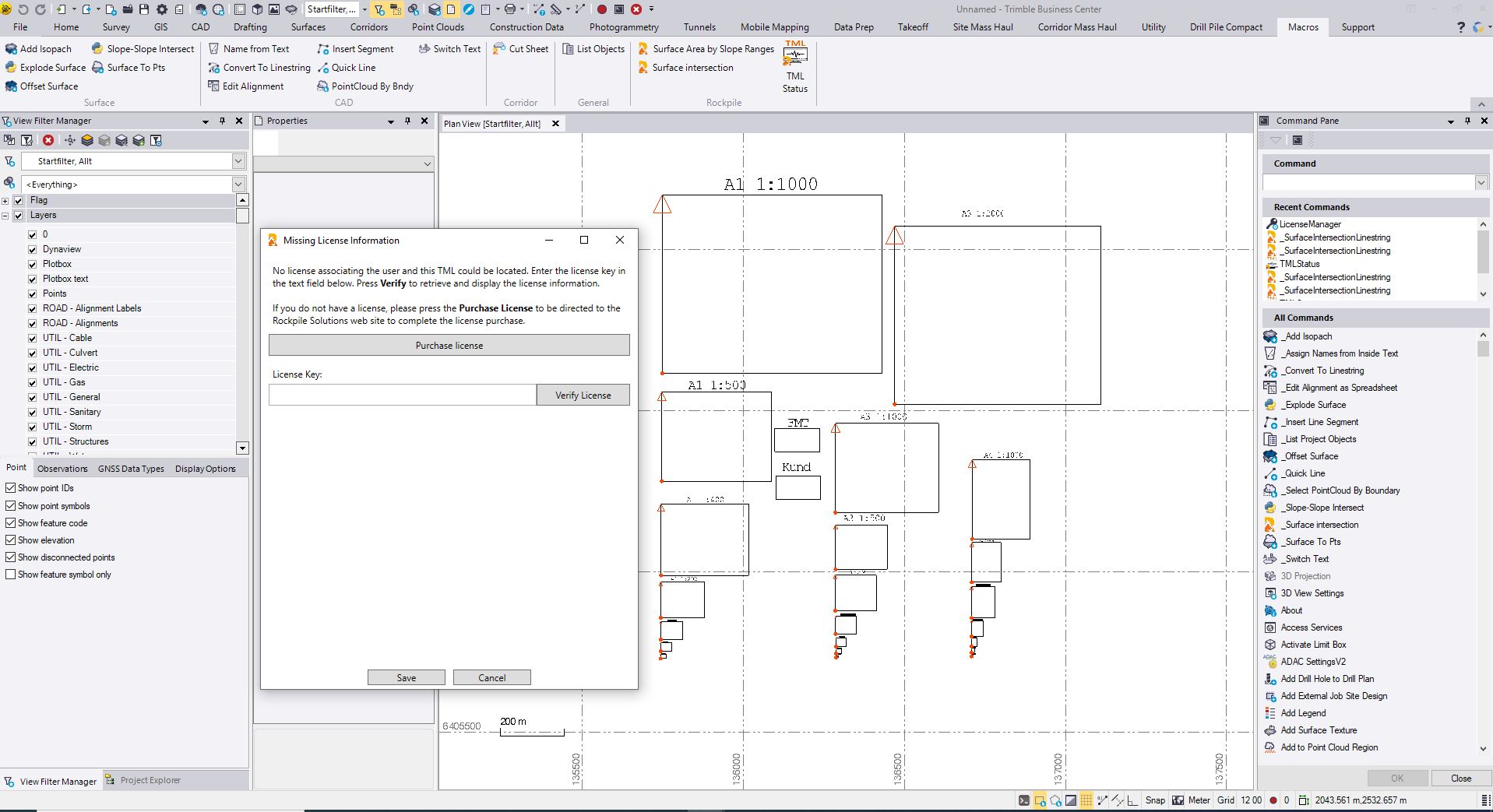Open the Display Options tab

pos(205,469)
